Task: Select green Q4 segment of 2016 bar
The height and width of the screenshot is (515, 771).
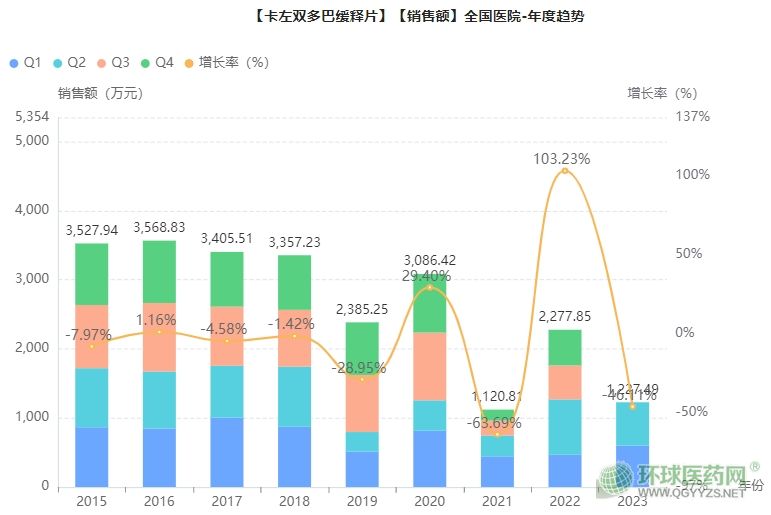Action: point(159,271)
